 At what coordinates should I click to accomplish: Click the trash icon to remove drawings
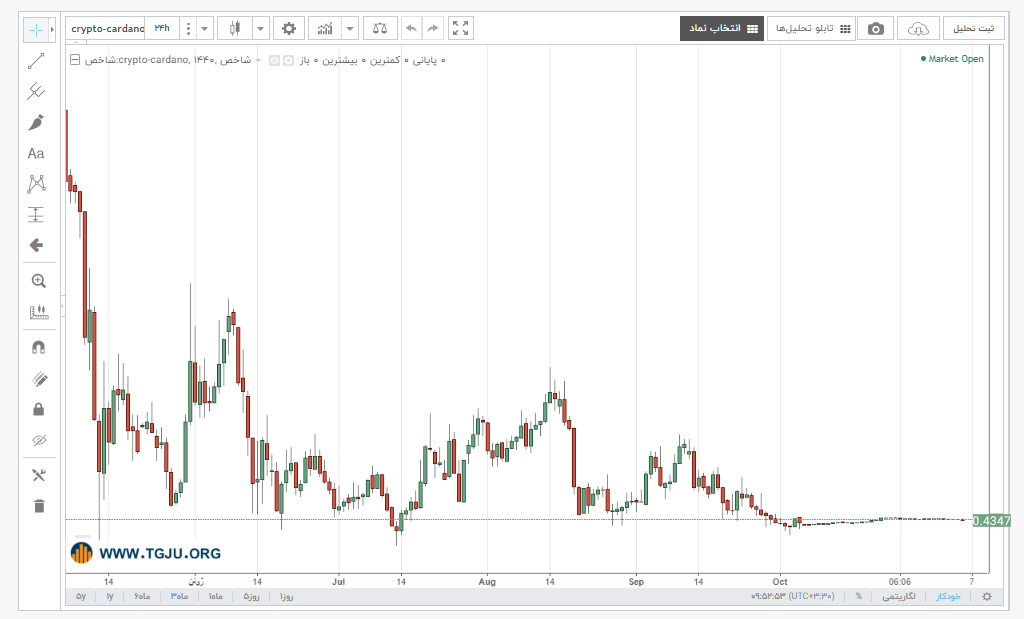tap(39, 506)
